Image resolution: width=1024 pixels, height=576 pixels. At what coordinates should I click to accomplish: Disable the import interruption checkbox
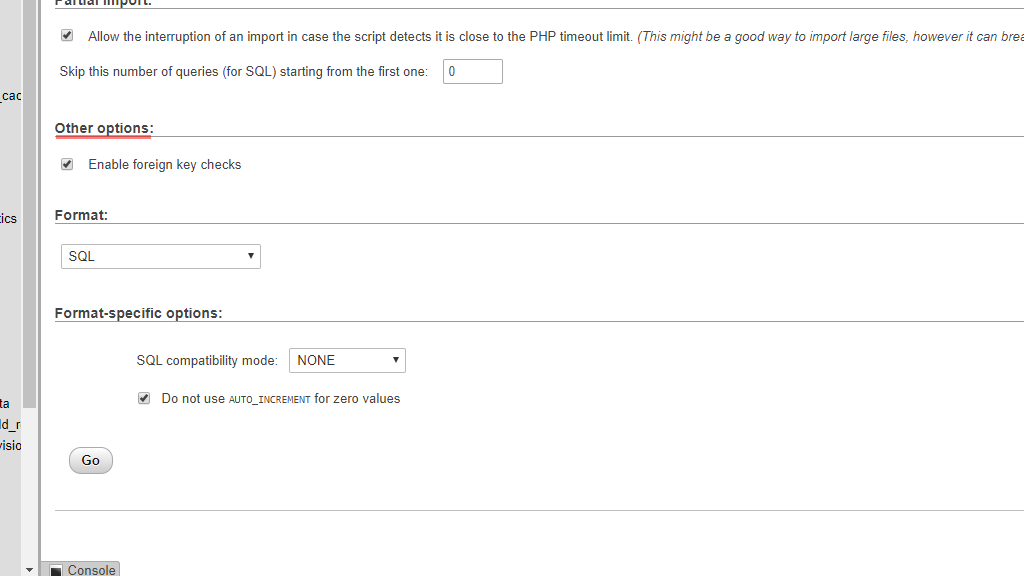click(x=67, y=34)
